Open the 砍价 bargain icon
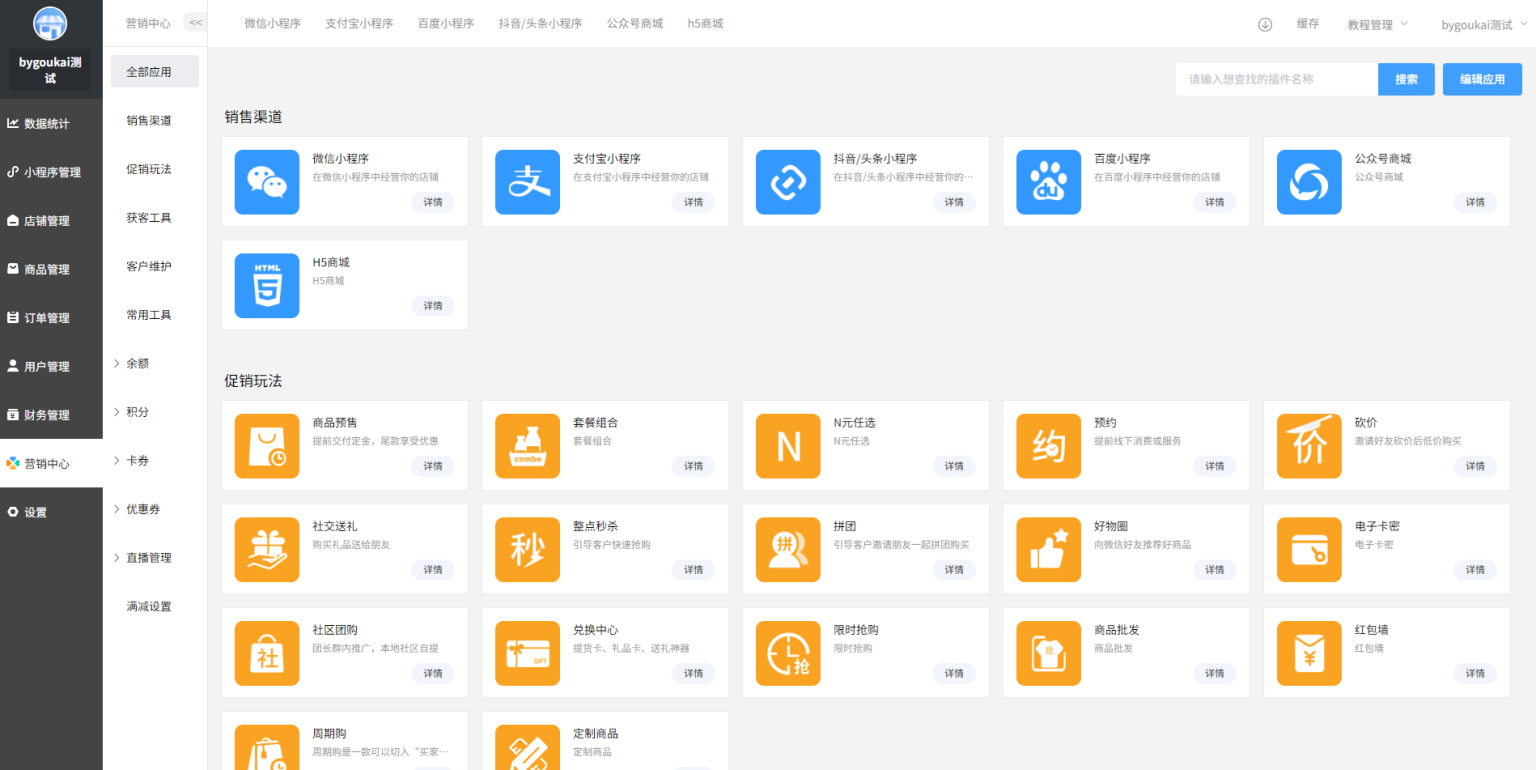This screenshot has width=1536, height=770. 1309,445
